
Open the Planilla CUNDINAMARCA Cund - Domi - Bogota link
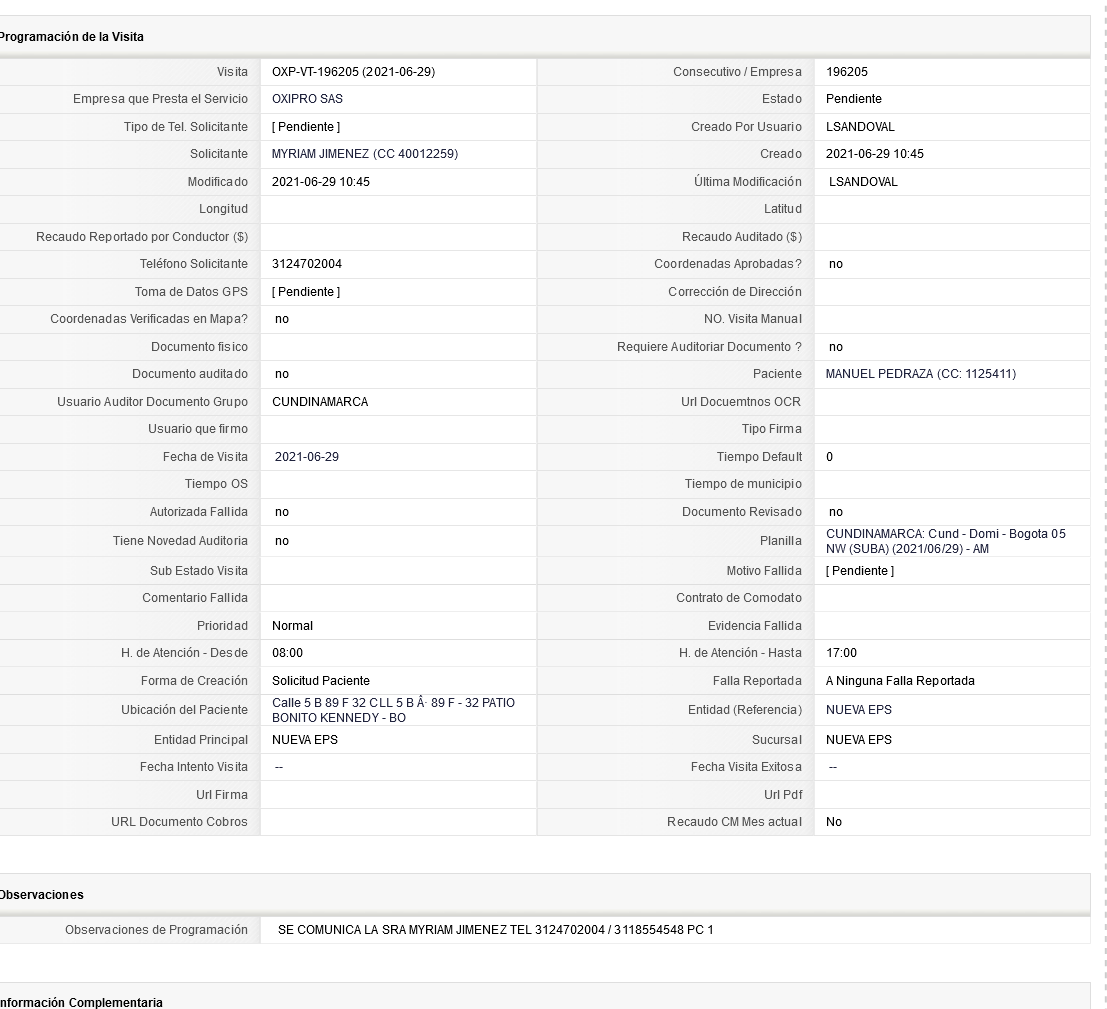(x=946, y=542)
